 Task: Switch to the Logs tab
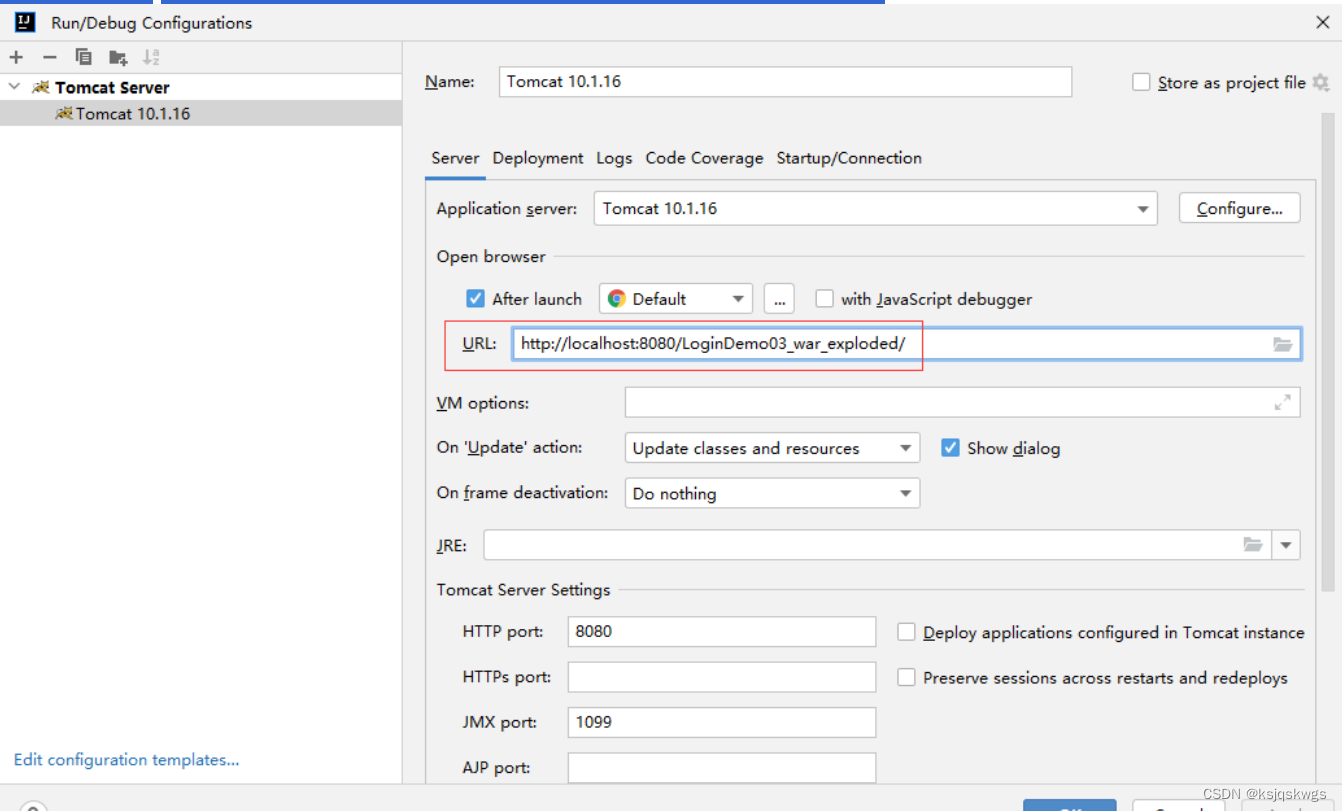click(x=614, y=158)
